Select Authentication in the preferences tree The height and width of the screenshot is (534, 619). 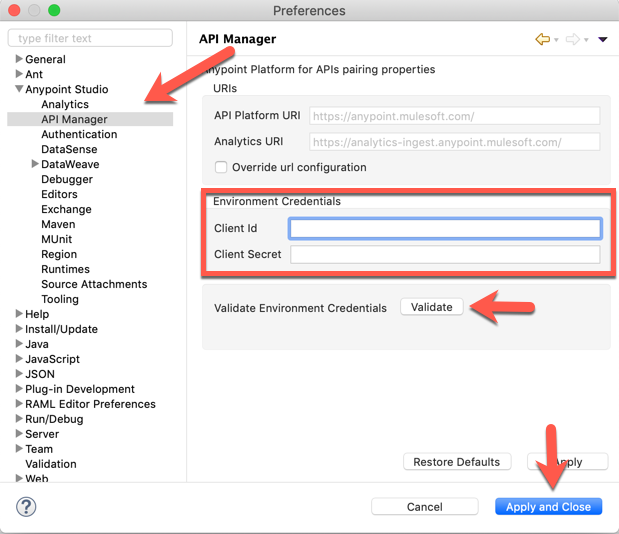pyautogui.click(x=79, y=134)
